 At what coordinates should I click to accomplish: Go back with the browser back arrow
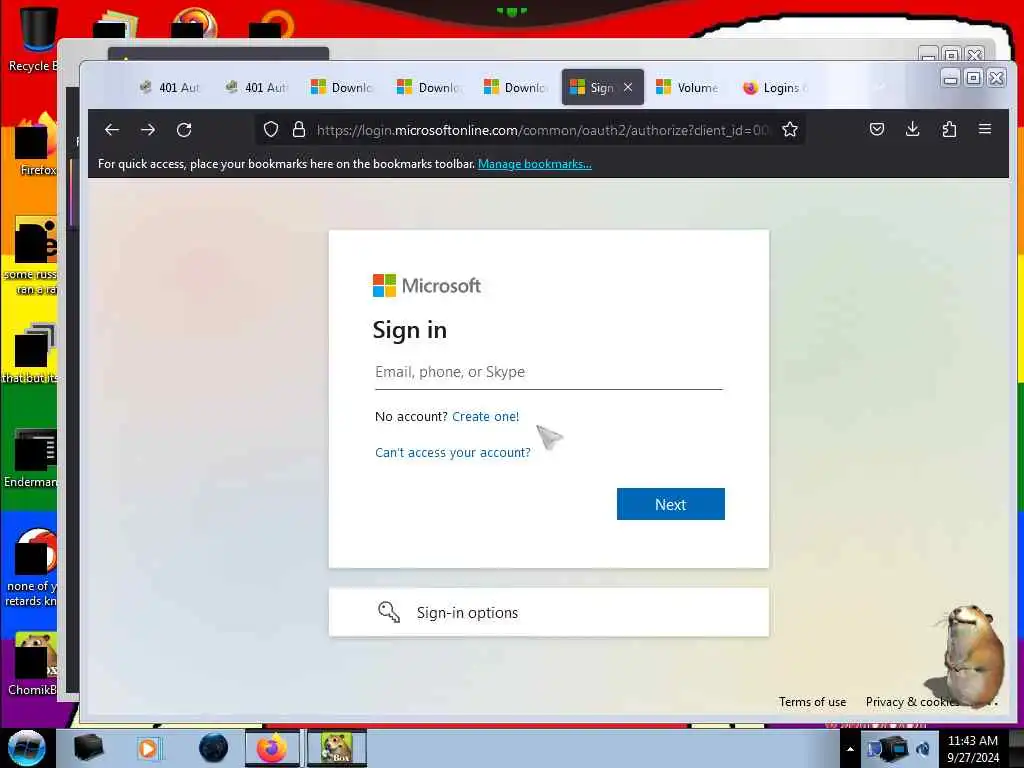[x=112, y=130]
